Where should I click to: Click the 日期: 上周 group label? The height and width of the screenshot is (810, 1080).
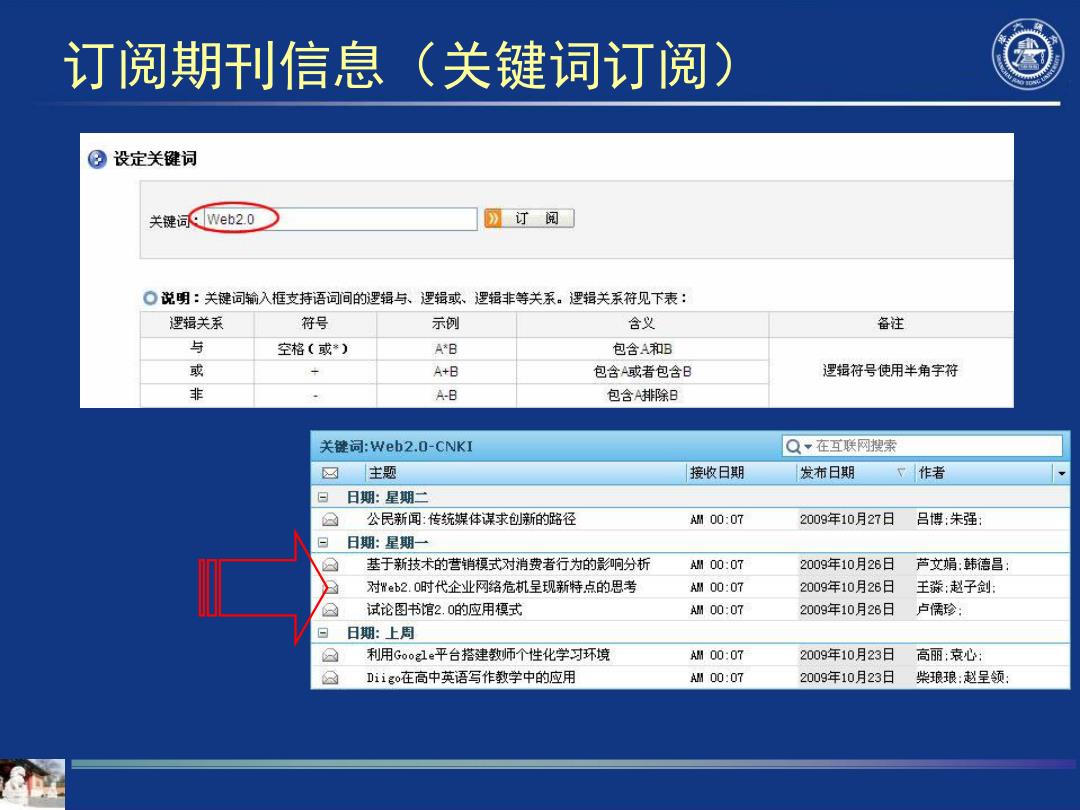click(380, 633)
